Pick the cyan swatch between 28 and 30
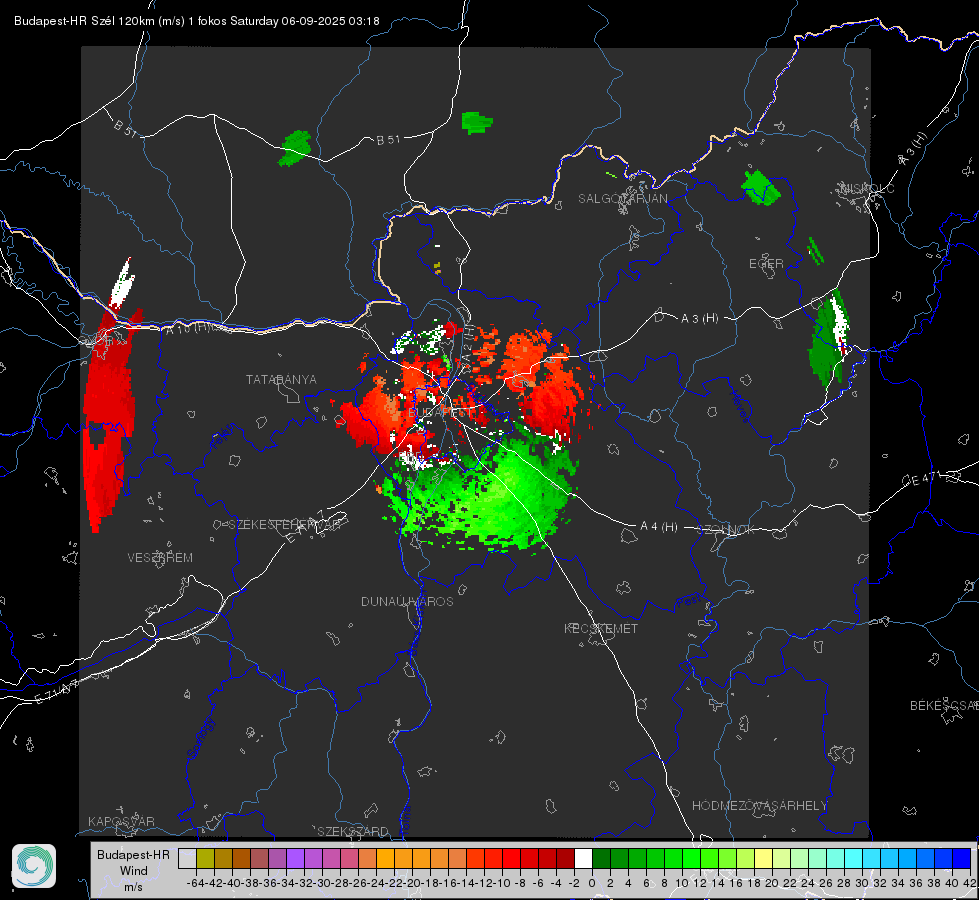The image size is (979, 900). tap(854, 858)
